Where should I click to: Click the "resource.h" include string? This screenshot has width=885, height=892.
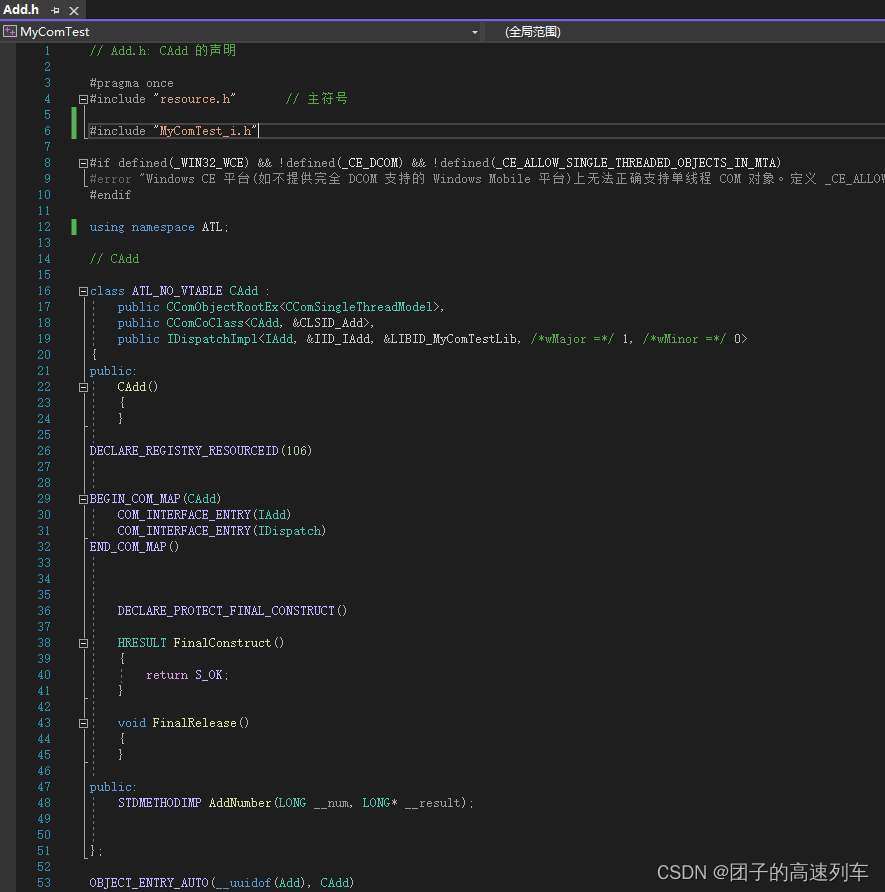point(195,99)
